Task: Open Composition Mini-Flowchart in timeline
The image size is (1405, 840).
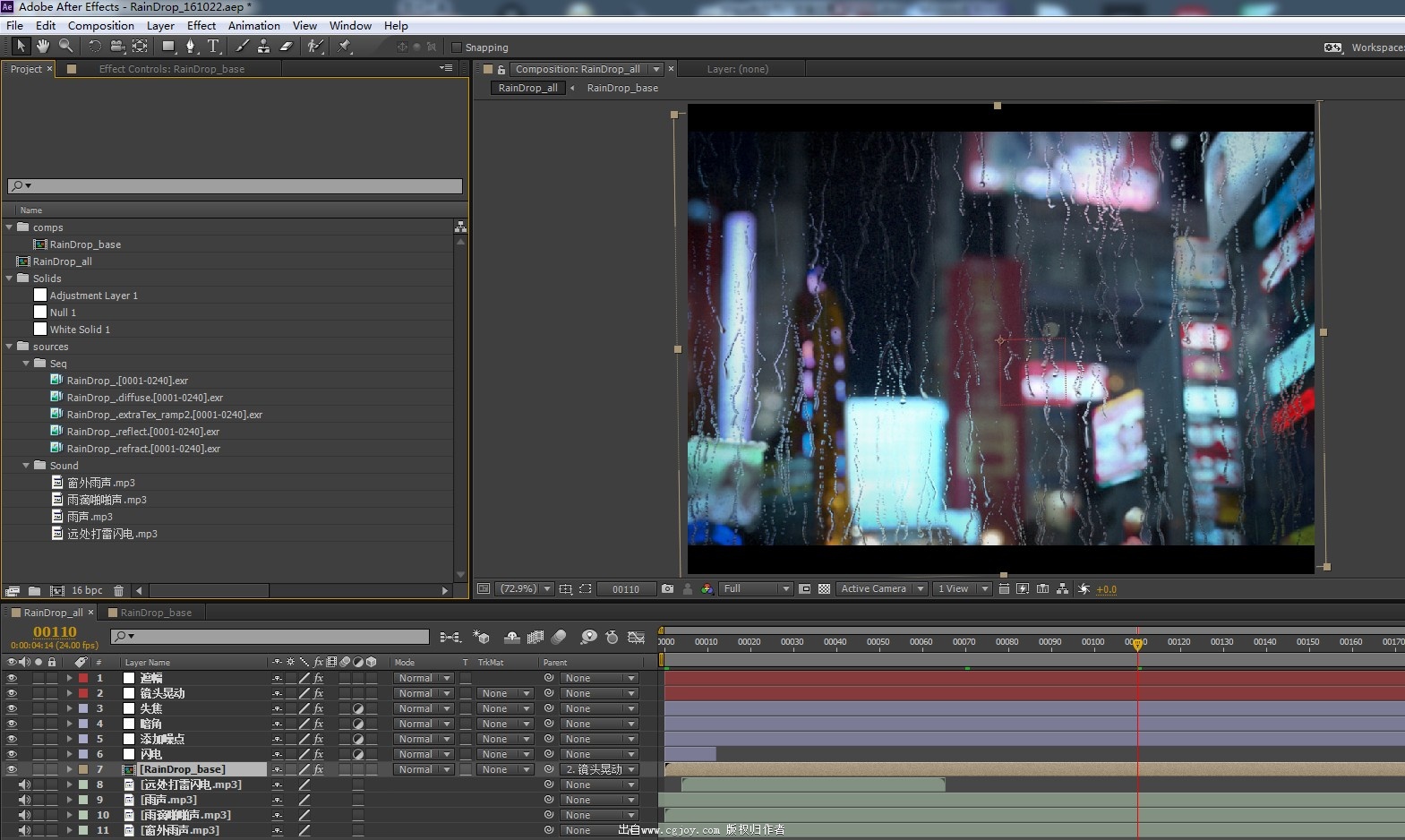Action: pyautogui.click(x=450, y=637)
